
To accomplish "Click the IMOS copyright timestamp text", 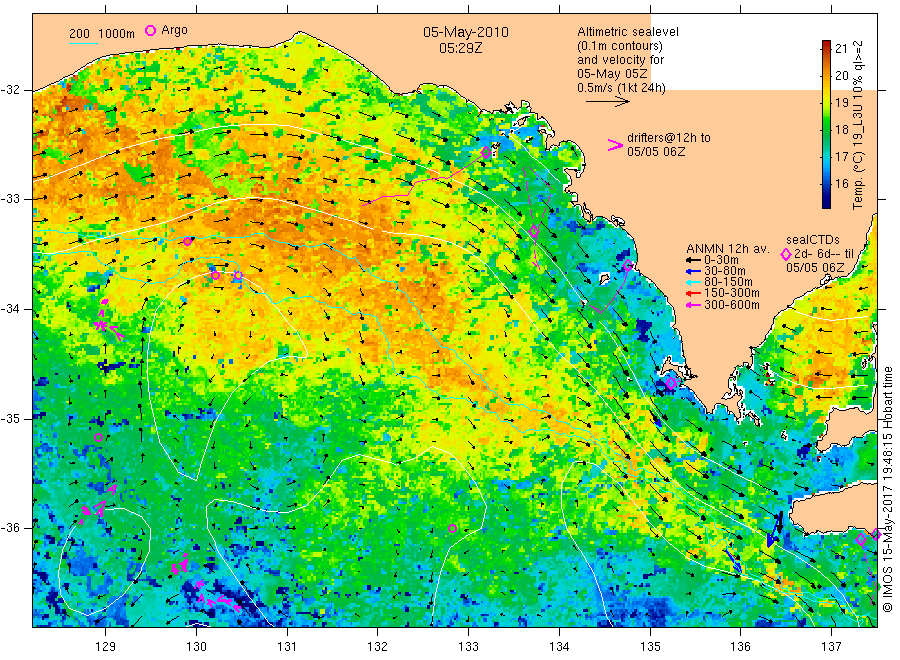I will point(888,489).
